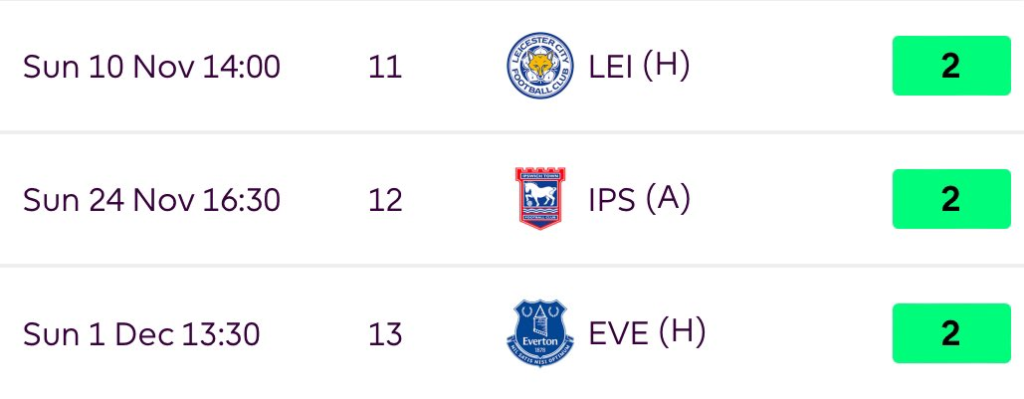The image size is (1024, 399).
Task: Select the EVE (H) opponent label
Action: (x=647, y=334)
